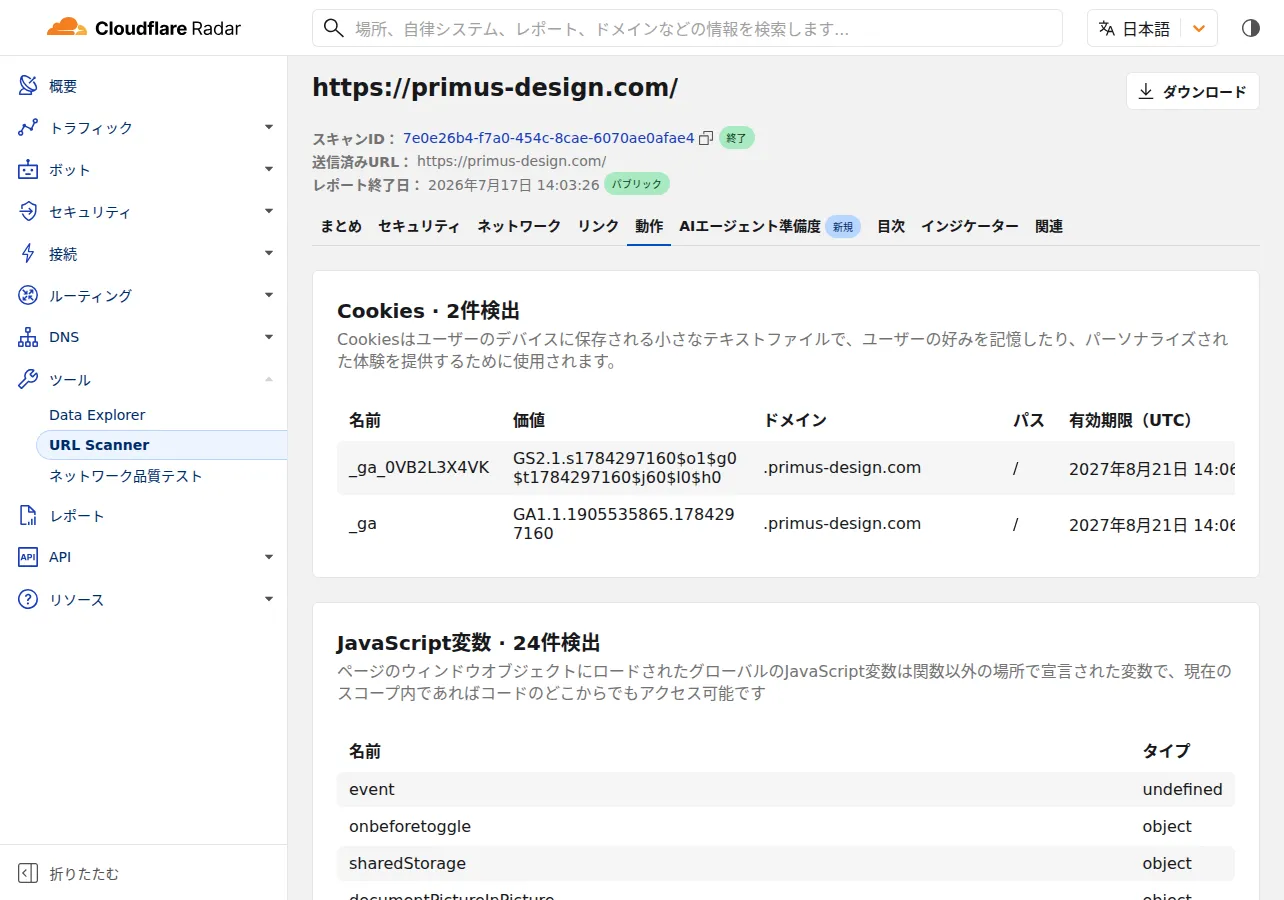Click the Cloudflare Radar logo
Screen dimensions: 1284x900
click(144, 28)
